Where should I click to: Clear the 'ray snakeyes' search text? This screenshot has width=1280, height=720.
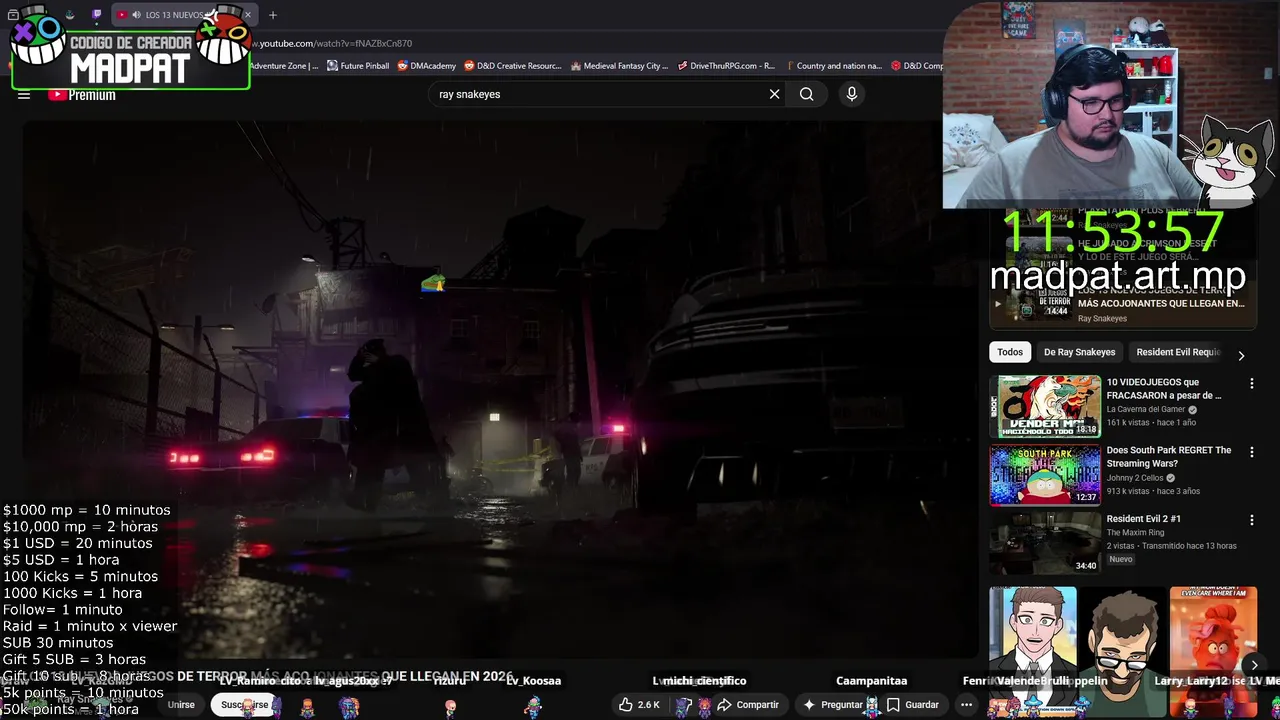(x=774, y=94)
